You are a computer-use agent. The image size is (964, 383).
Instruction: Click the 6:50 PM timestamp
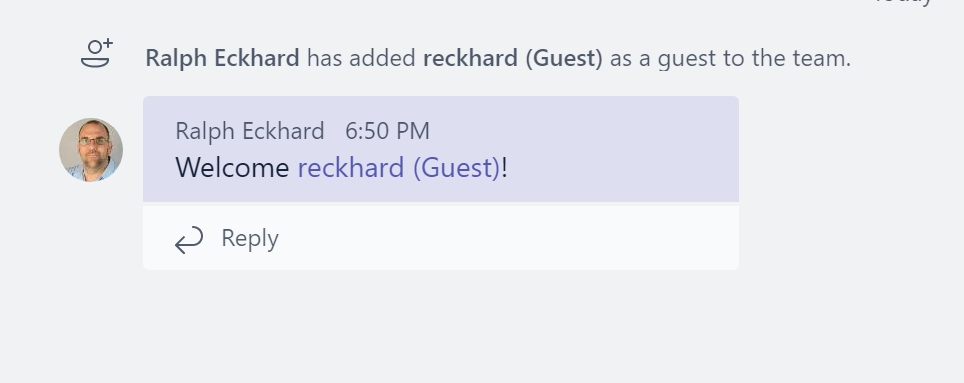387,131
